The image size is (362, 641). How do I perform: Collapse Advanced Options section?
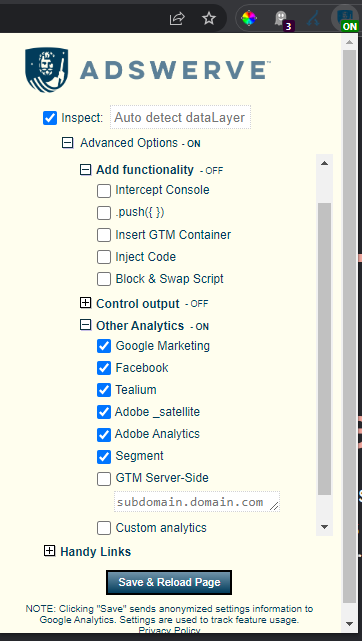(67, 143)
